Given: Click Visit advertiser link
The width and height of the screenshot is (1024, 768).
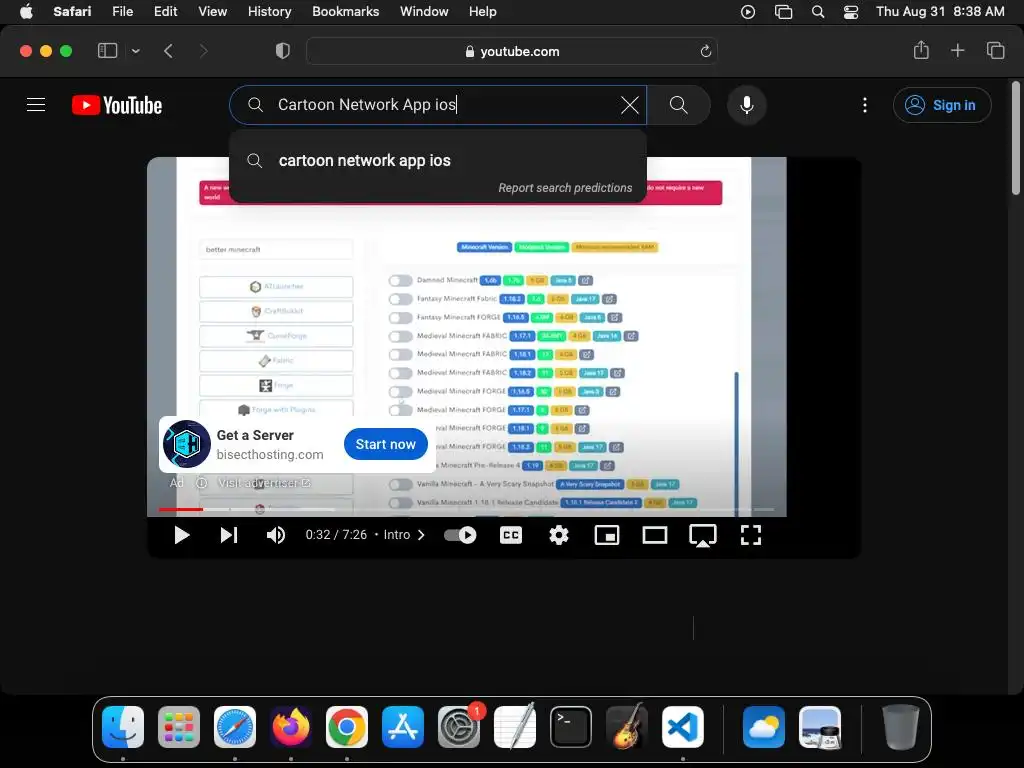Looking at the screenshot, I should (x=264, y=483).
